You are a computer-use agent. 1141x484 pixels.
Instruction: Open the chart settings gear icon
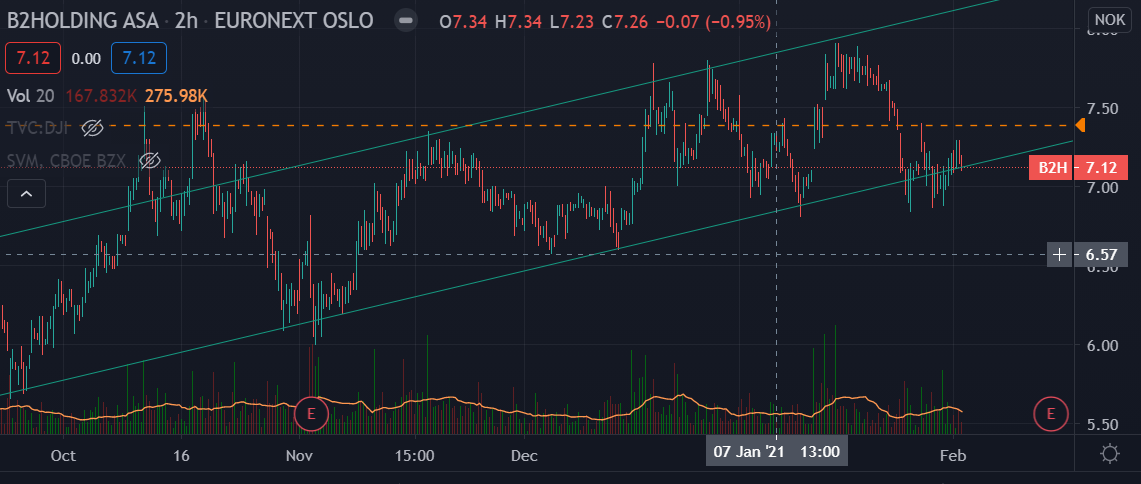[x=1110, y=454]
